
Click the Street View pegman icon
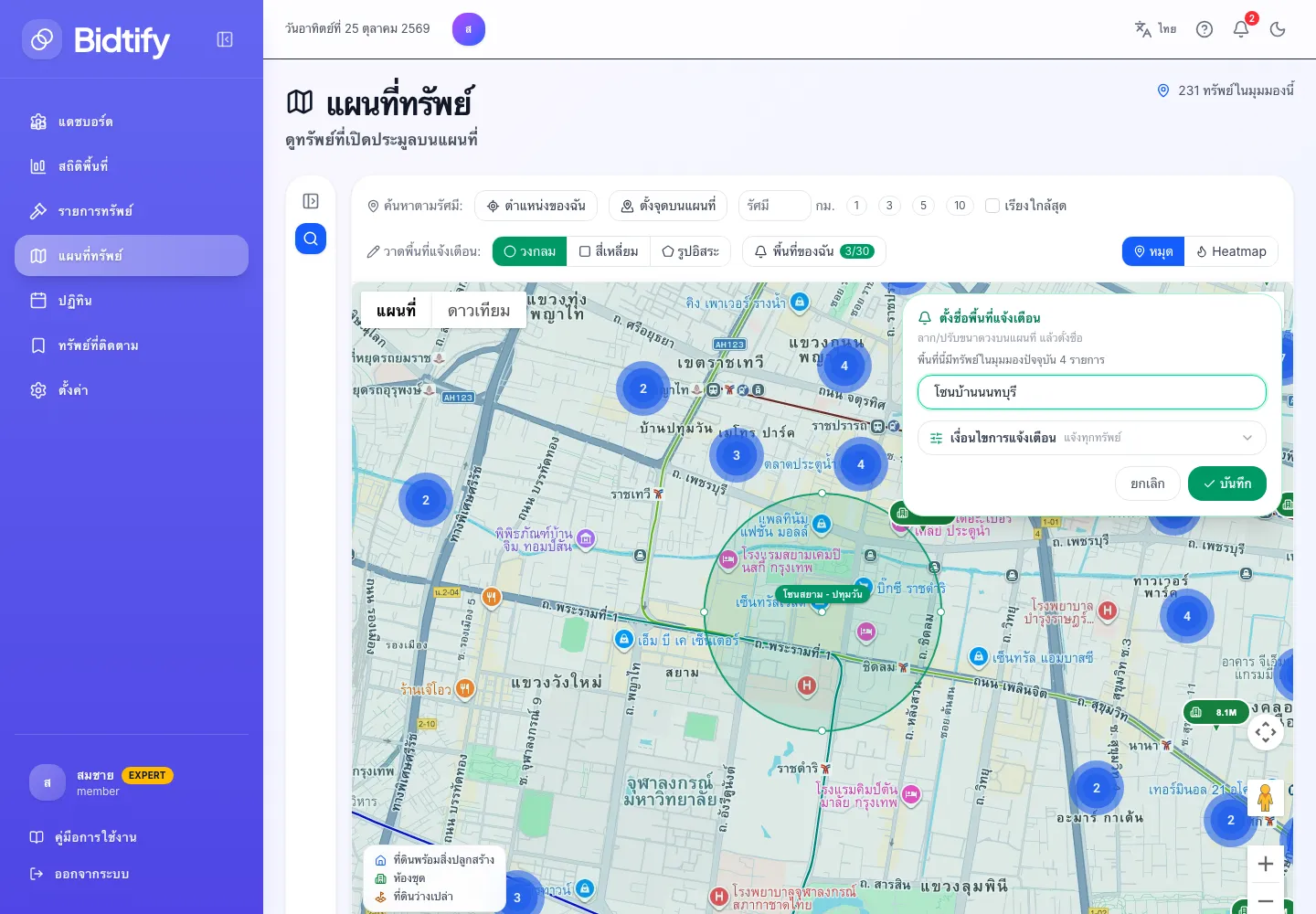click(1266, 798)
